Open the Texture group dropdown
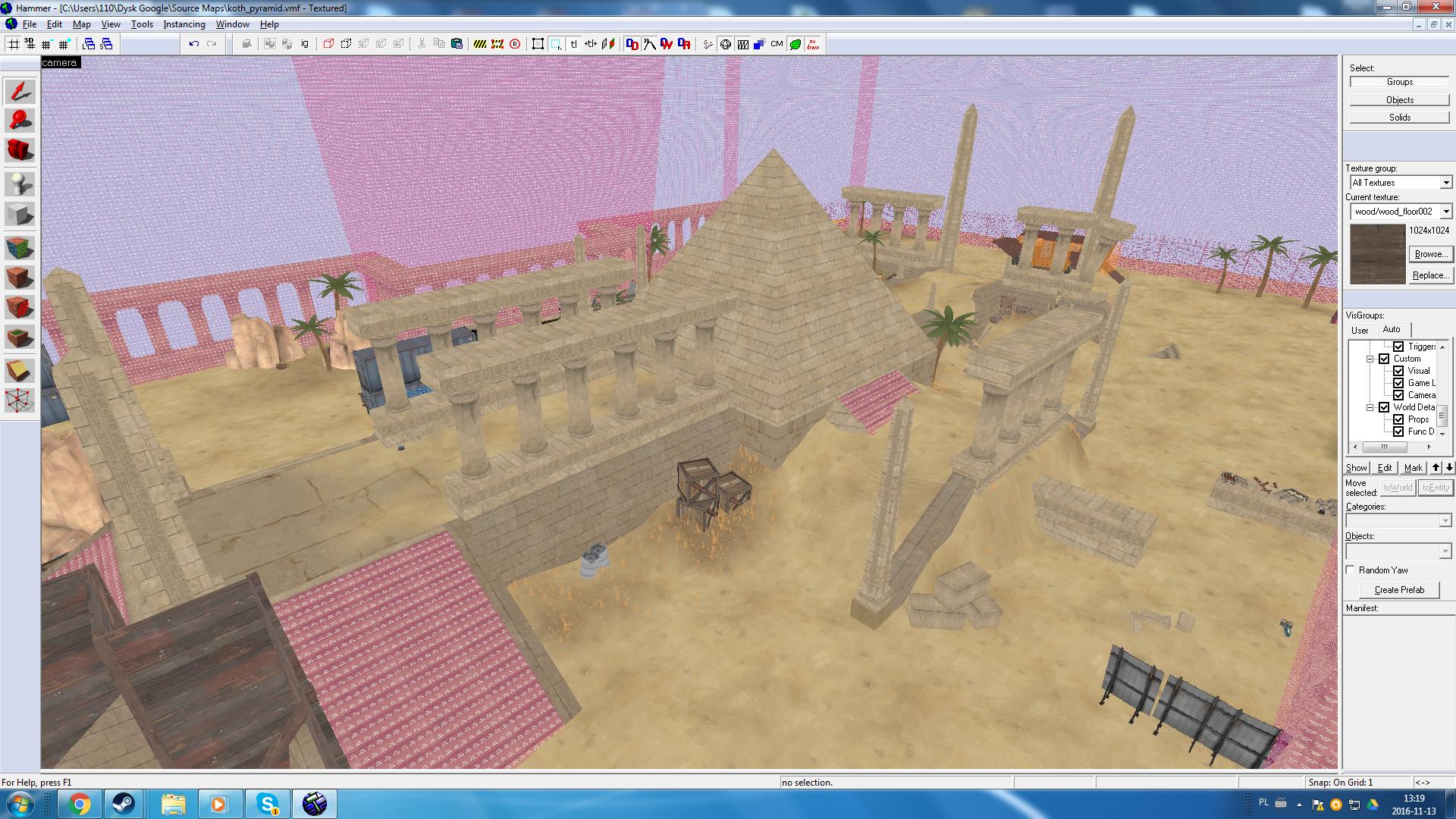This screenshot has height=819, width=1456. point(1445,183)
